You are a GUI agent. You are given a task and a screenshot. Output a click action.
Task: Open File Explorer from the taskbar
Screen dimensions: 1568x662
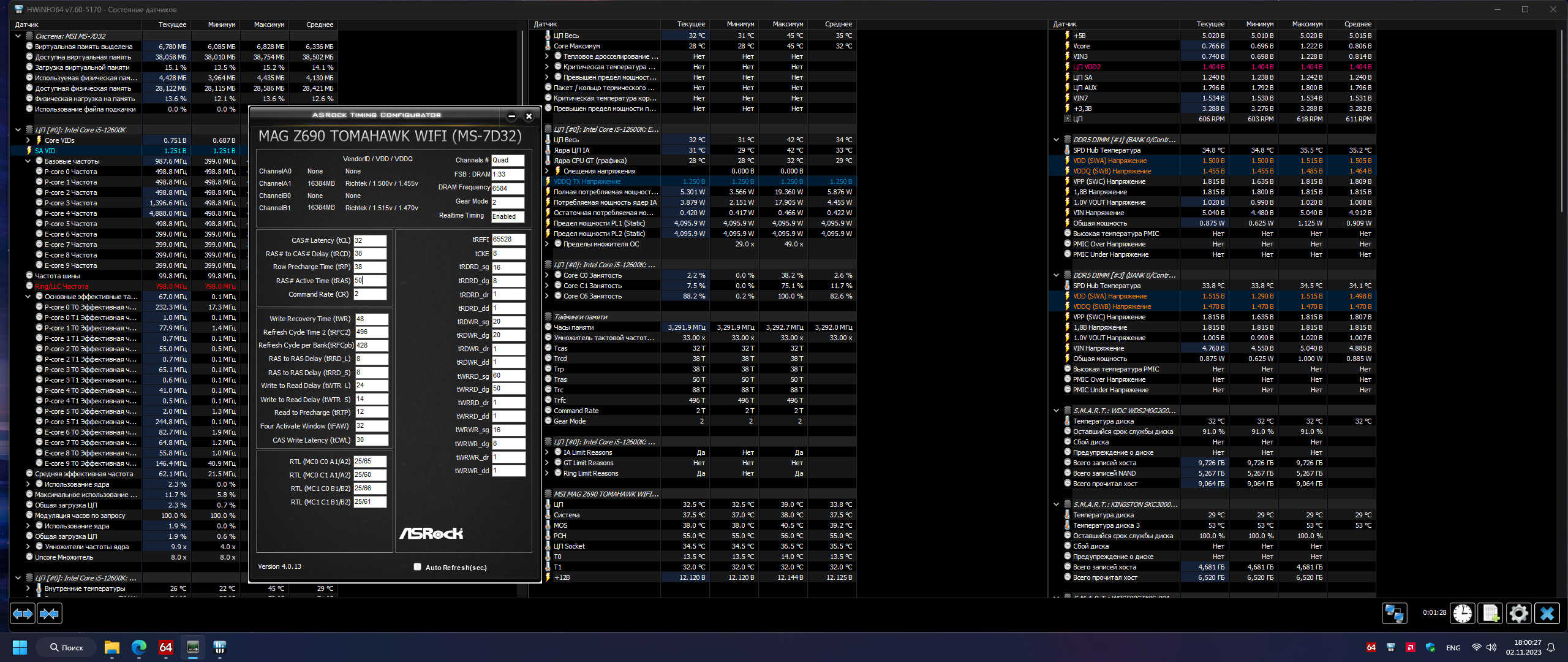111,647
